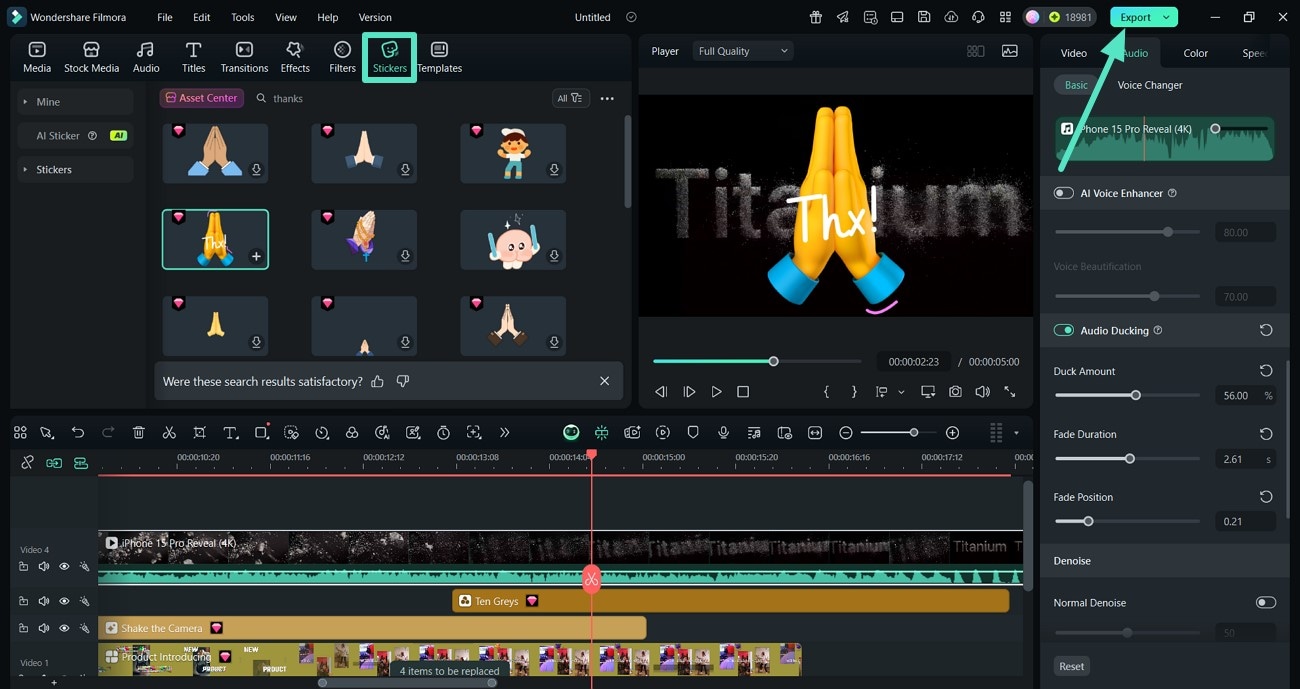Take a snapshot with camera icon
The height and width of the screenshot is (689, 1300).
point(956,392)
